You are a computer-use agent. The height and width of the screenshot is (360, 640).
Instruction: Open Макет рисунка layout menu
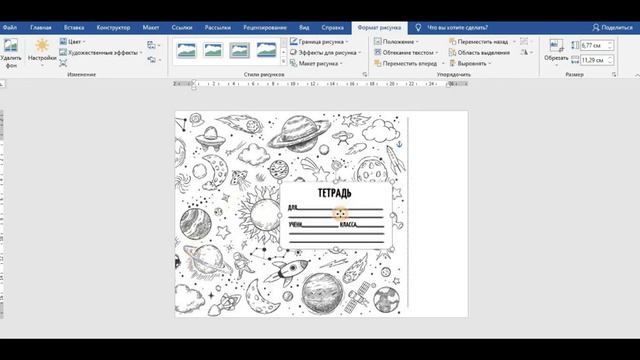click(x=316, y=64)
